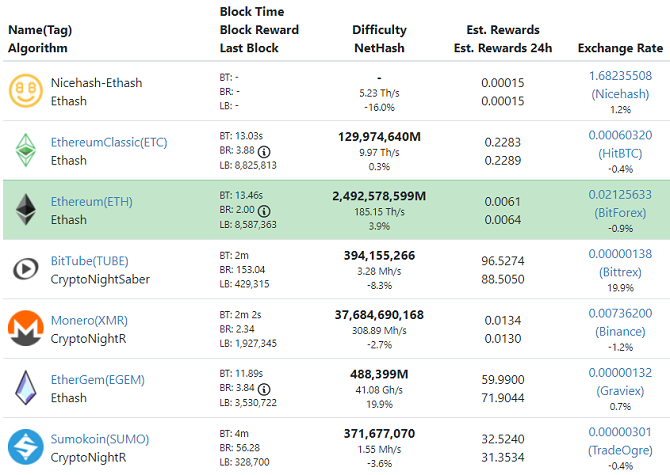Select the LB: 8,587,363 last block value
This screenshot has width=670, height=475.
pos(248,225)
